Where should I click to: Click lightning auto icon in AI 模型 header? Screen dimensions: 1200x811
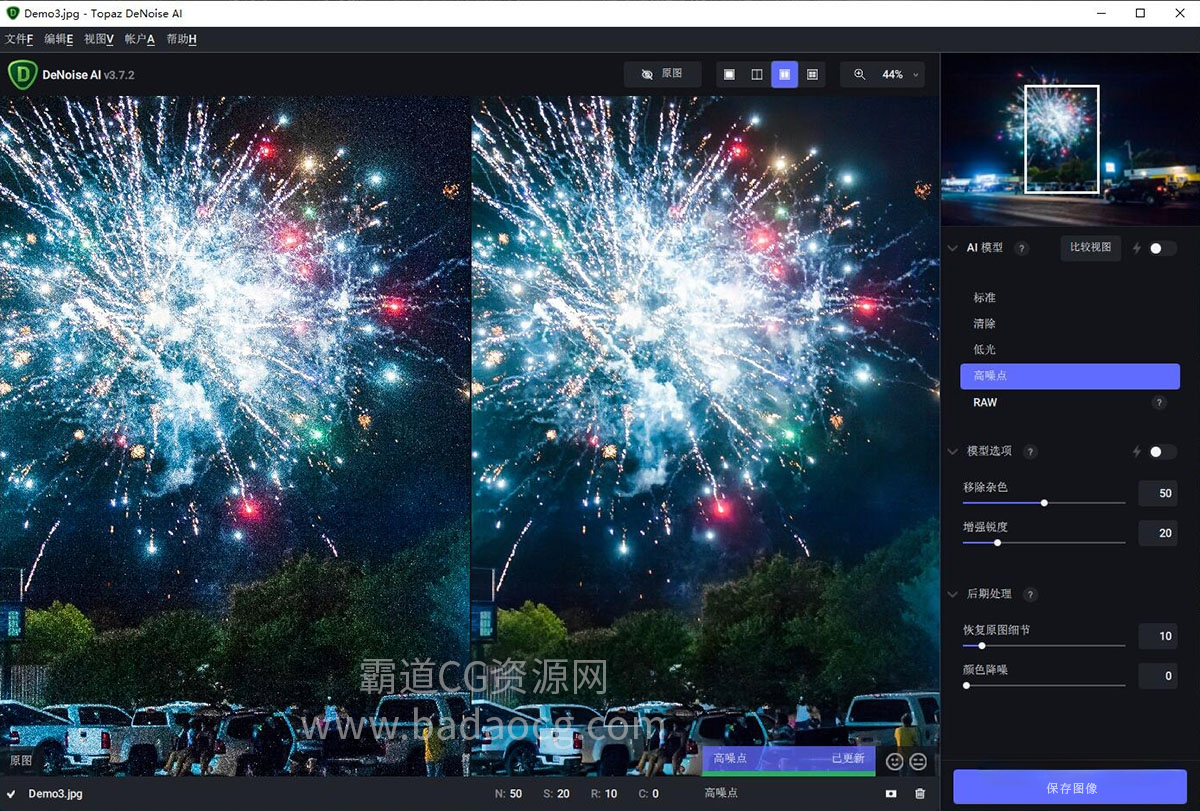click(x=1136, y=248)
